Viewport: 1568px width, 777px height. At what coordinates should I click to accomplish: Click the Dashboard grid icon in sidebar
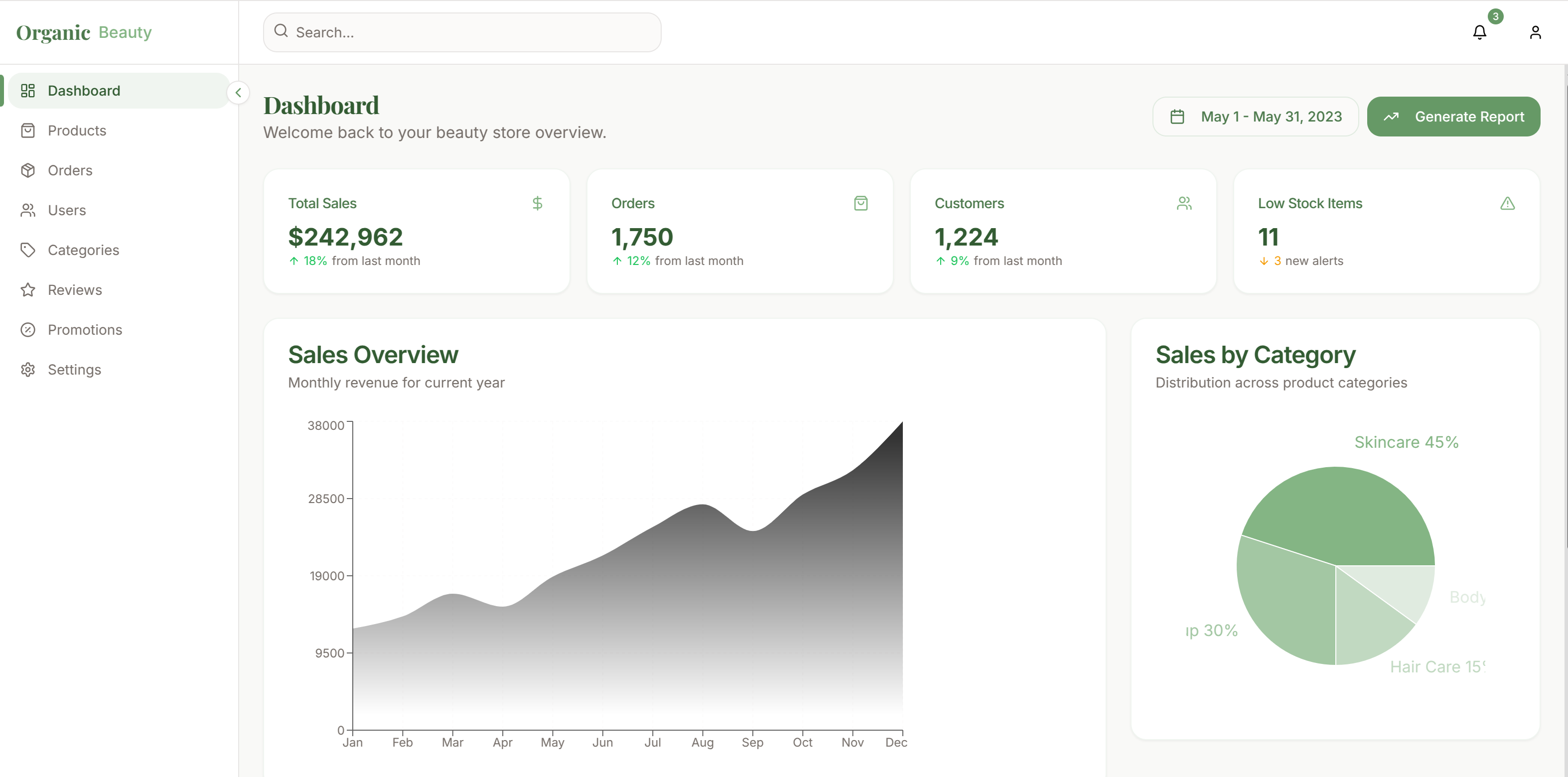click(28, 91)
